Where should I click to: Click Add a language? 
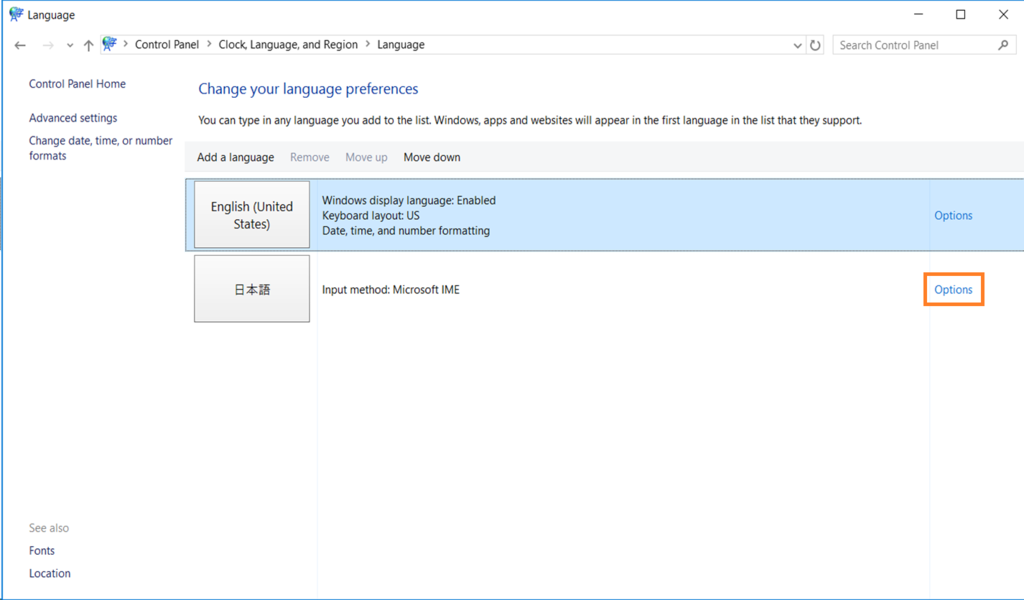[x=236, y=157]
